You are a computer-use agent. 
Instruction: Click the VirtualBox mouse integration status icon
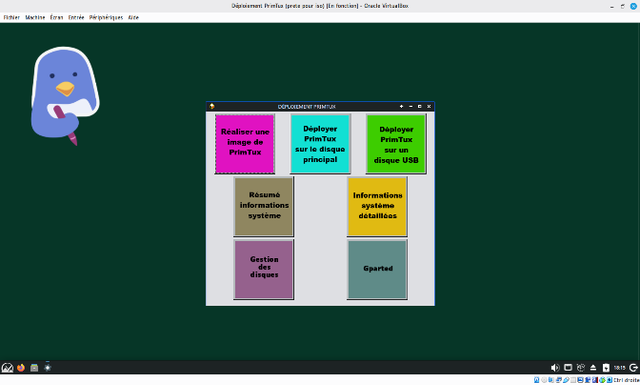pyautogui.click(x=602, y=380)
